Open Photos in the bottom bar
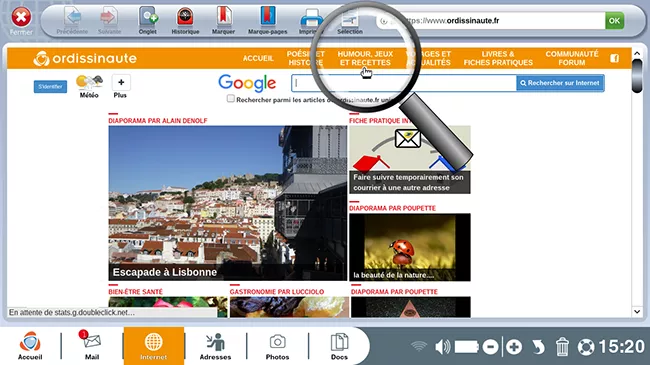Viewport: 650px width, 365px height. pos(277,346)
